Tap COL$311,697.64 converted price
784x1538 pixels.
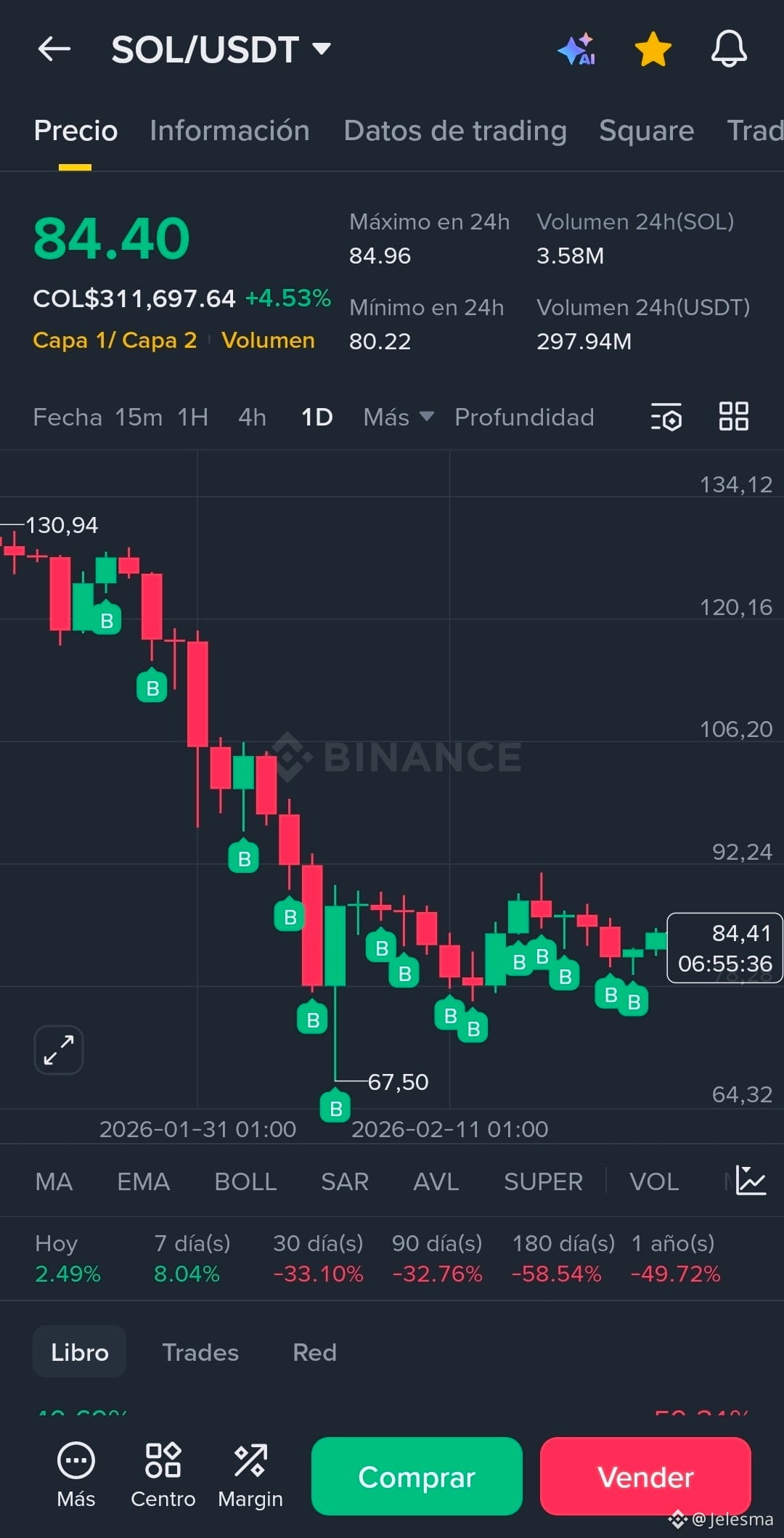tap(134, 298)
